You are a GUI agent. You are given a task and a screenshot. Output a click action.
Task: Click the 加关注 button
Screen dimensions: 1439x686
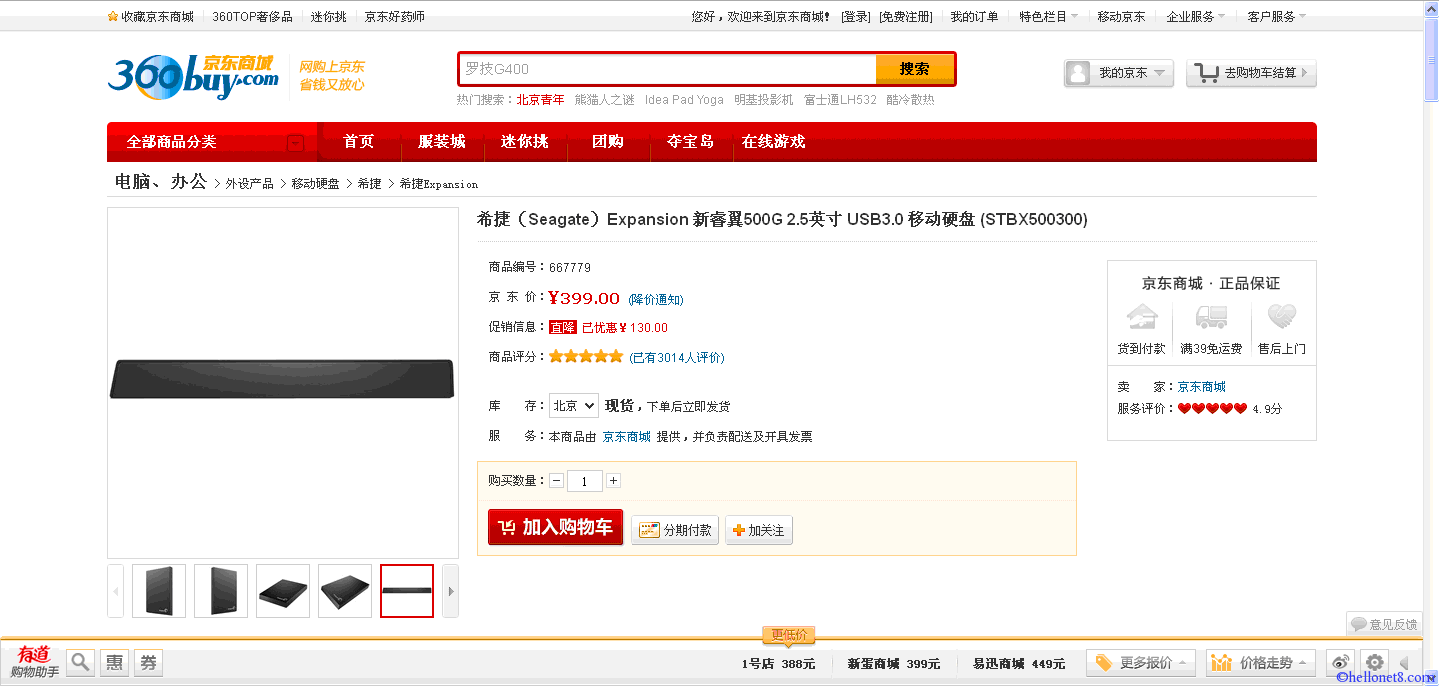759,530
